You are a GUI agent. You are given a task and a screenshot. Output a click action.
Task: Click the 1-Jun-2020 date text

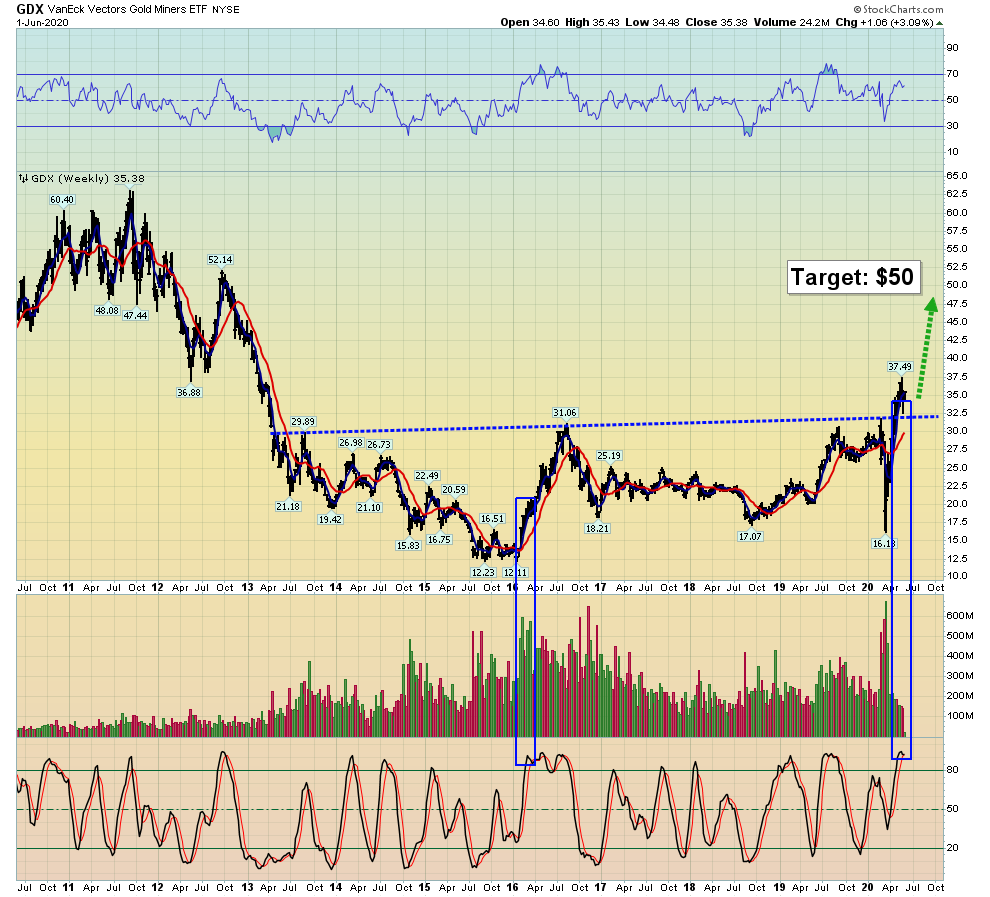pos(42,23)
